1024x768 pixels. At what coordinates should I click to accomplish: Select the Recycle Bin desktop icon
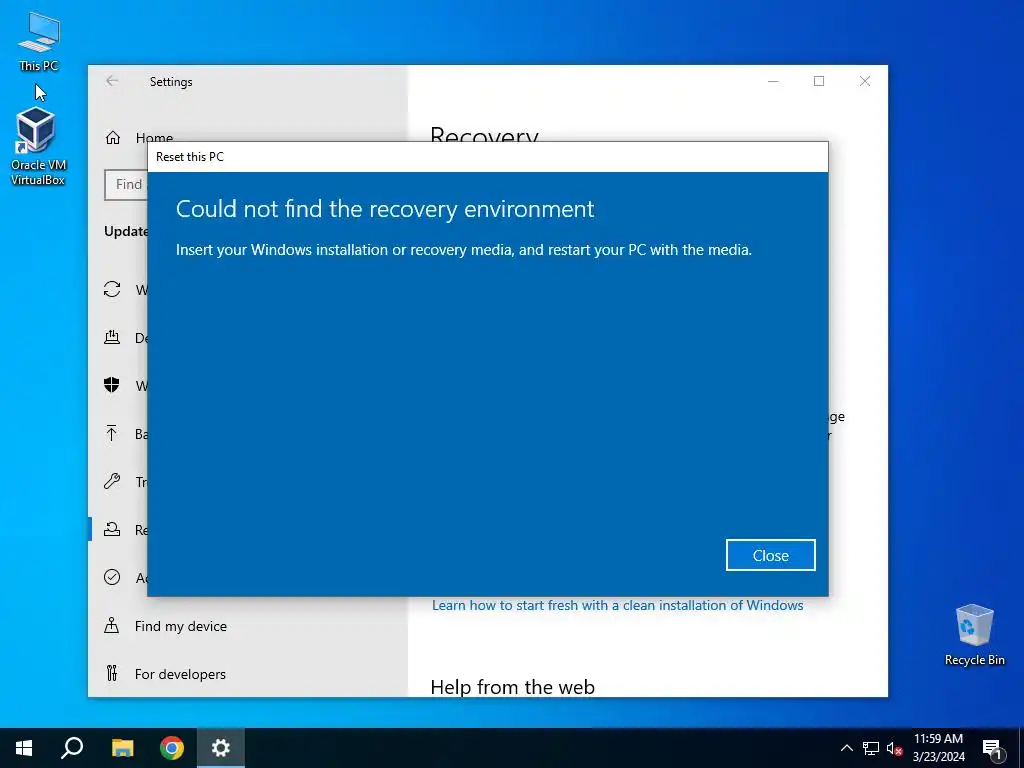[974, 635]
